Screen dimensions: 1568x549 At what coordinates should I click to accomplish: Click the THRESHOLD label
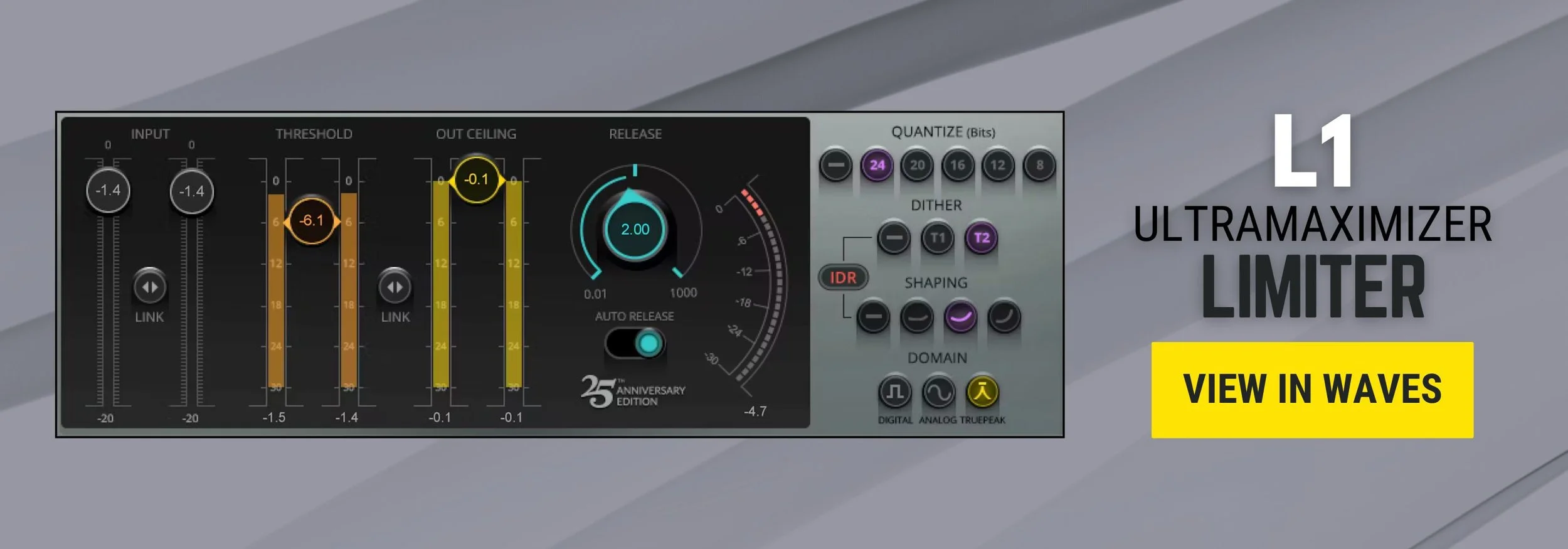(314, 134)
